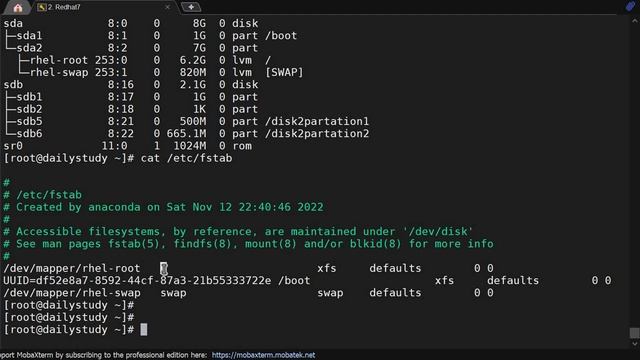Close the Redhat7 session tab
Screen dimensions: 640x360
[x=167, y=7]
